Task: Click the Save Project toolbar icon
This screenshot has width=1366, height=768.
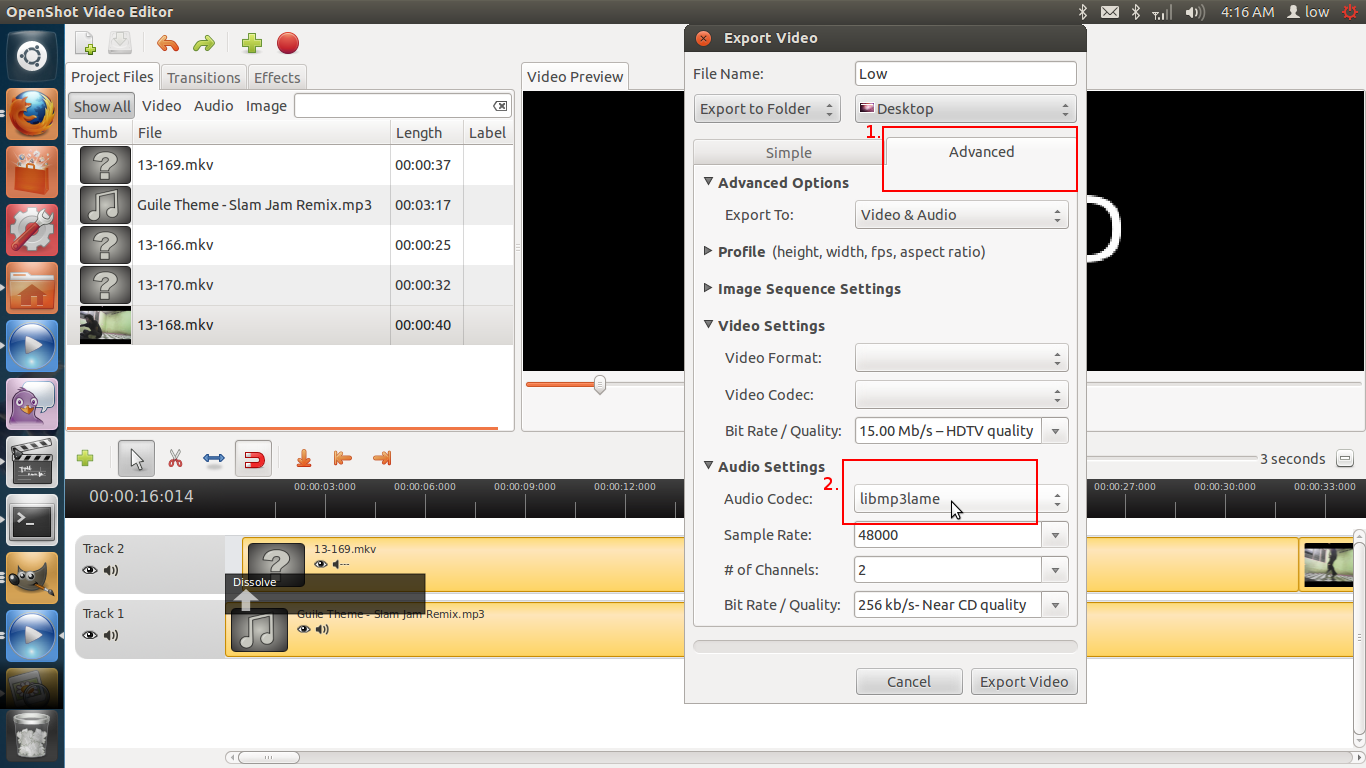Action: pos(120,43)
